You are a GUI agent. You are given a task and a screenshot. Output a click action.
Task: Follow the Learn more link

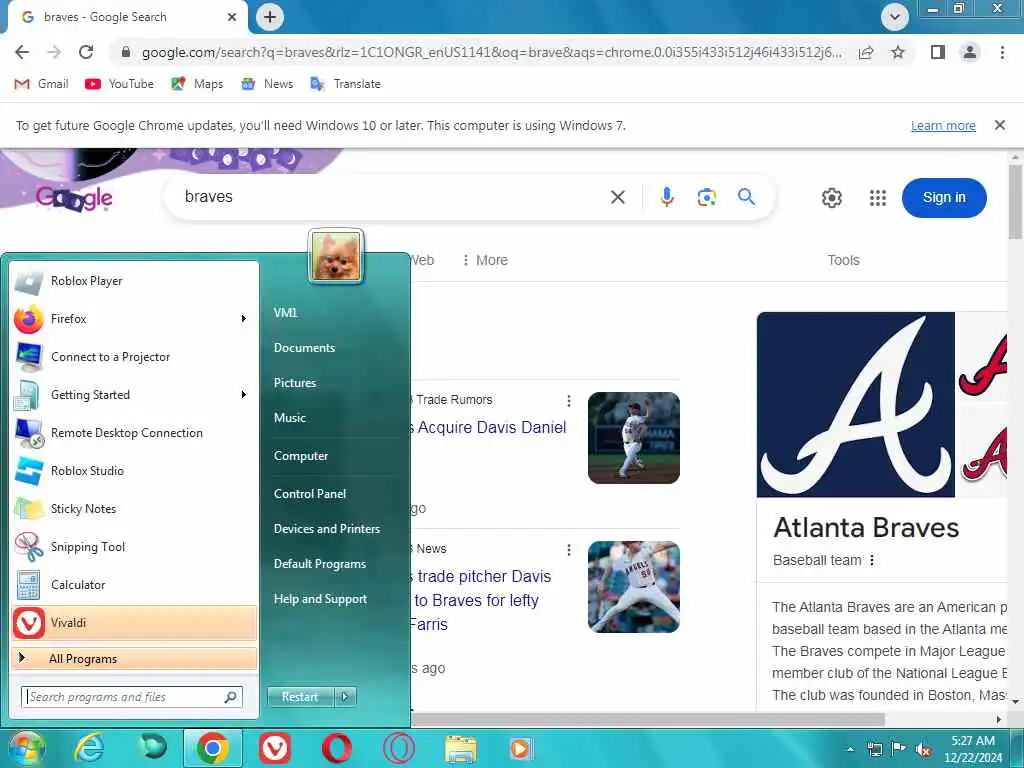pos(943,125)
